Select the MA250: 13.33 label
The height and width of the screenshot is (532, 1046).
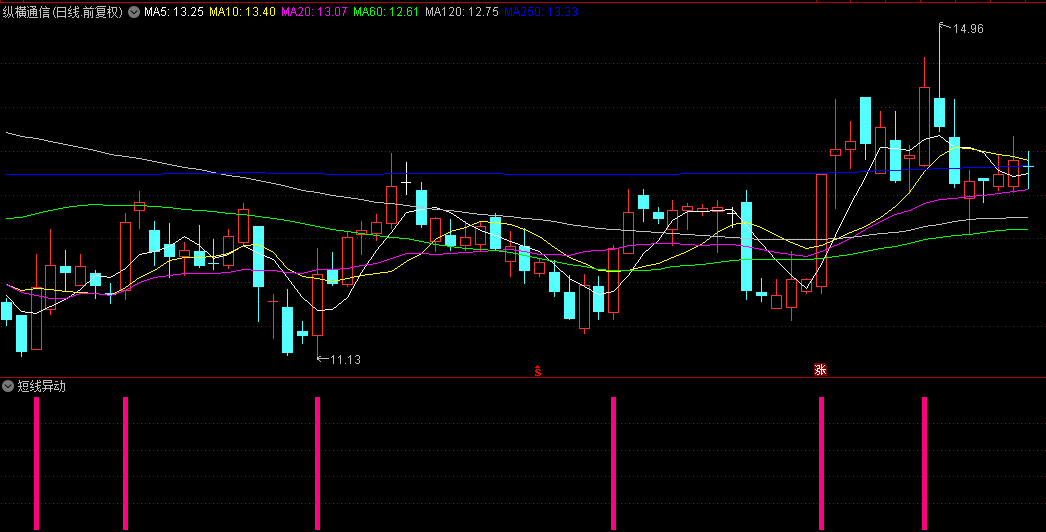pos(541,12)
